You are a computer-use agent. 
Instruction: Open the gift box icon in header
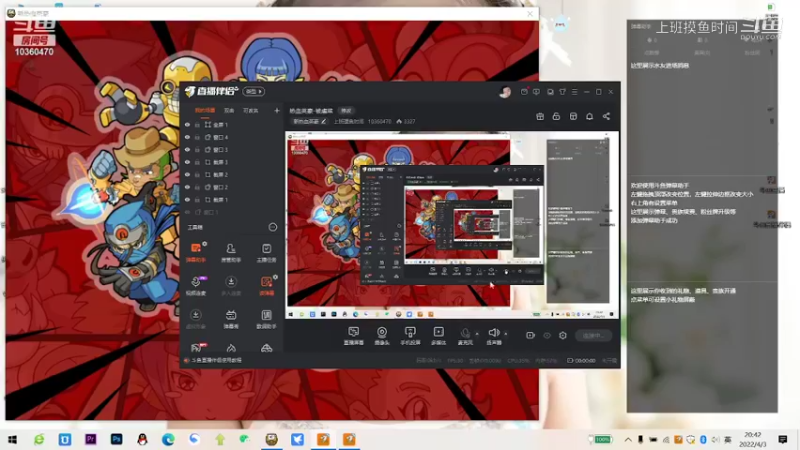(540, 116)
